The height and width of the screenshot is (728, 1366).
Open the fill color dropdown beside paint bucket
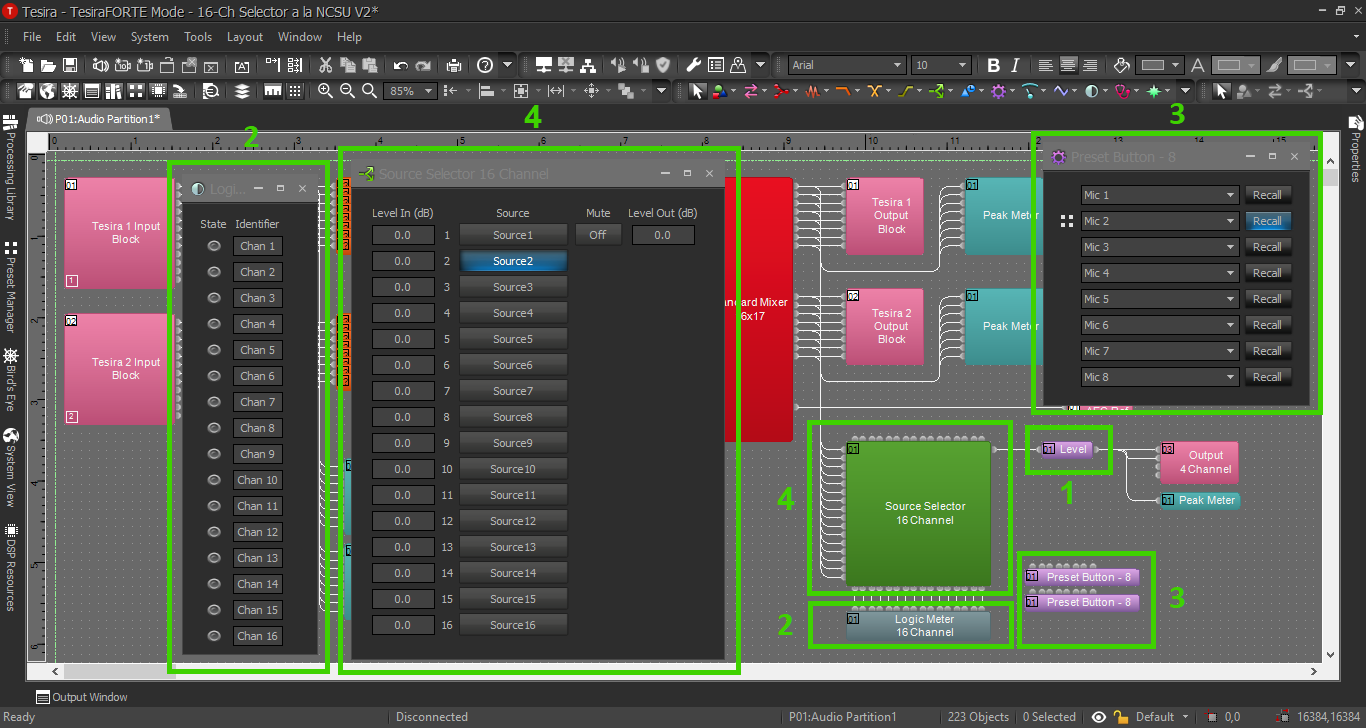pyautogui.click(x=1160, y=65)
